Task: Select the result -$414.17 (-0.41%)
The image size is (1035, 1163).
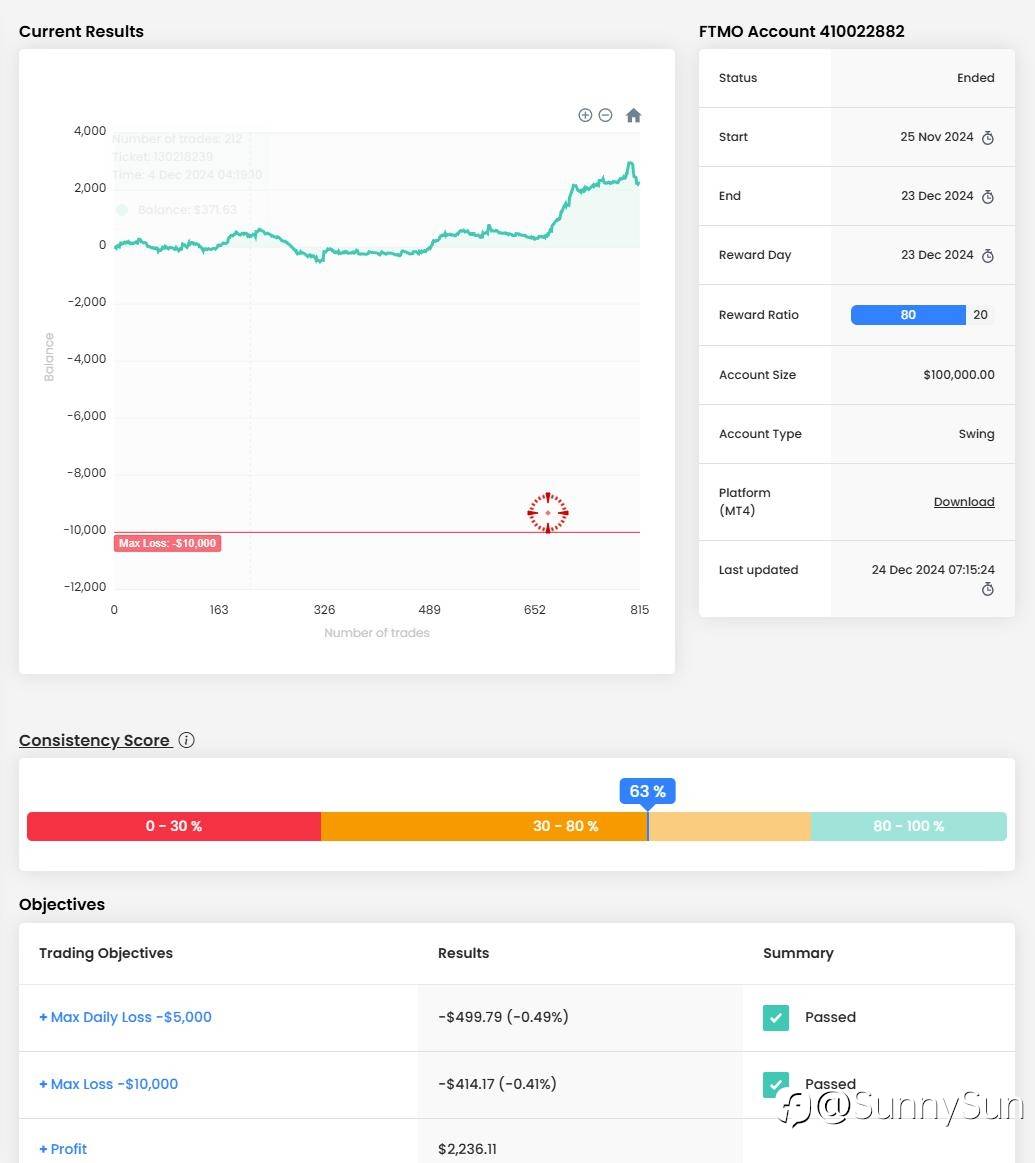Action: coord(497,1084)
